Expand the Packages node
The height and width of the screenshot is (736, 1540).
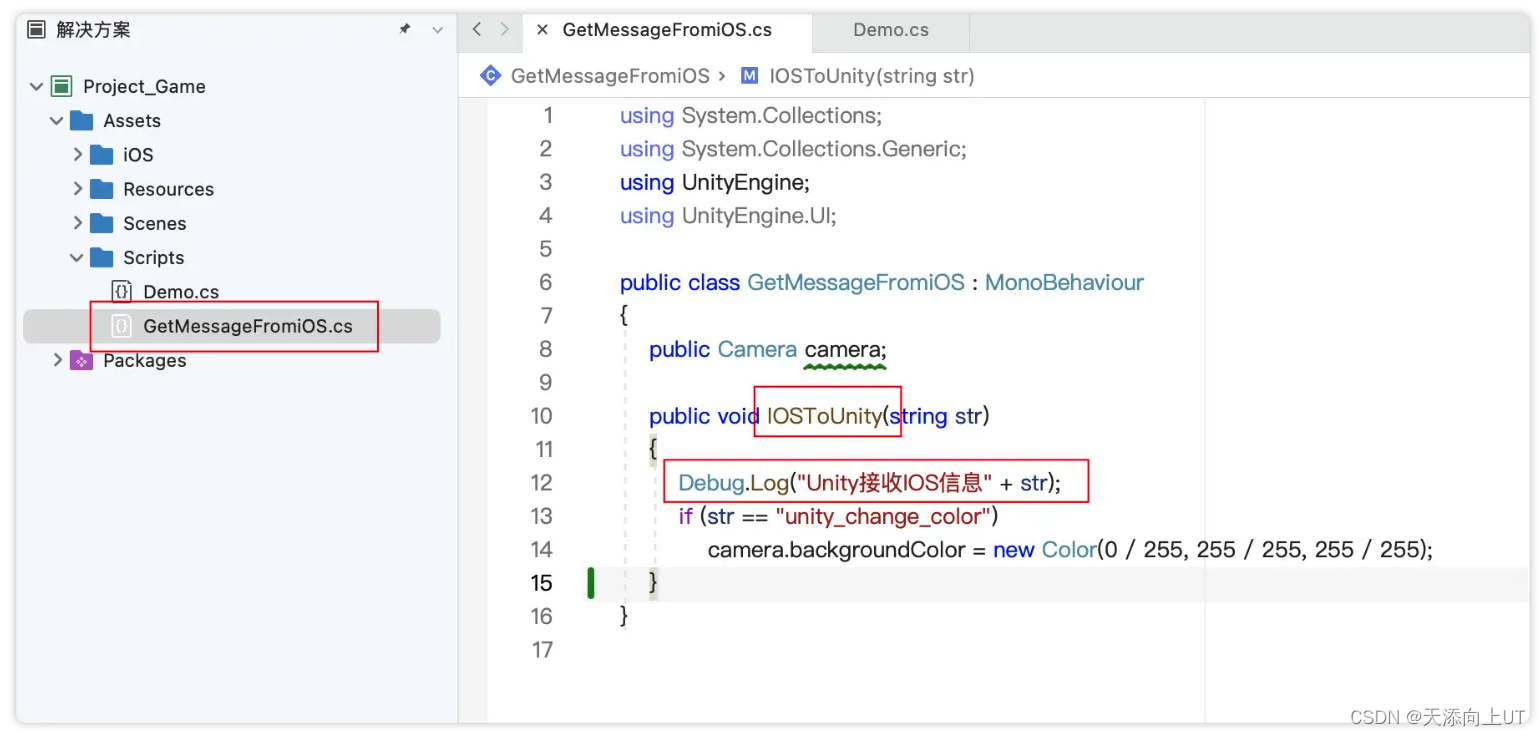57,360
